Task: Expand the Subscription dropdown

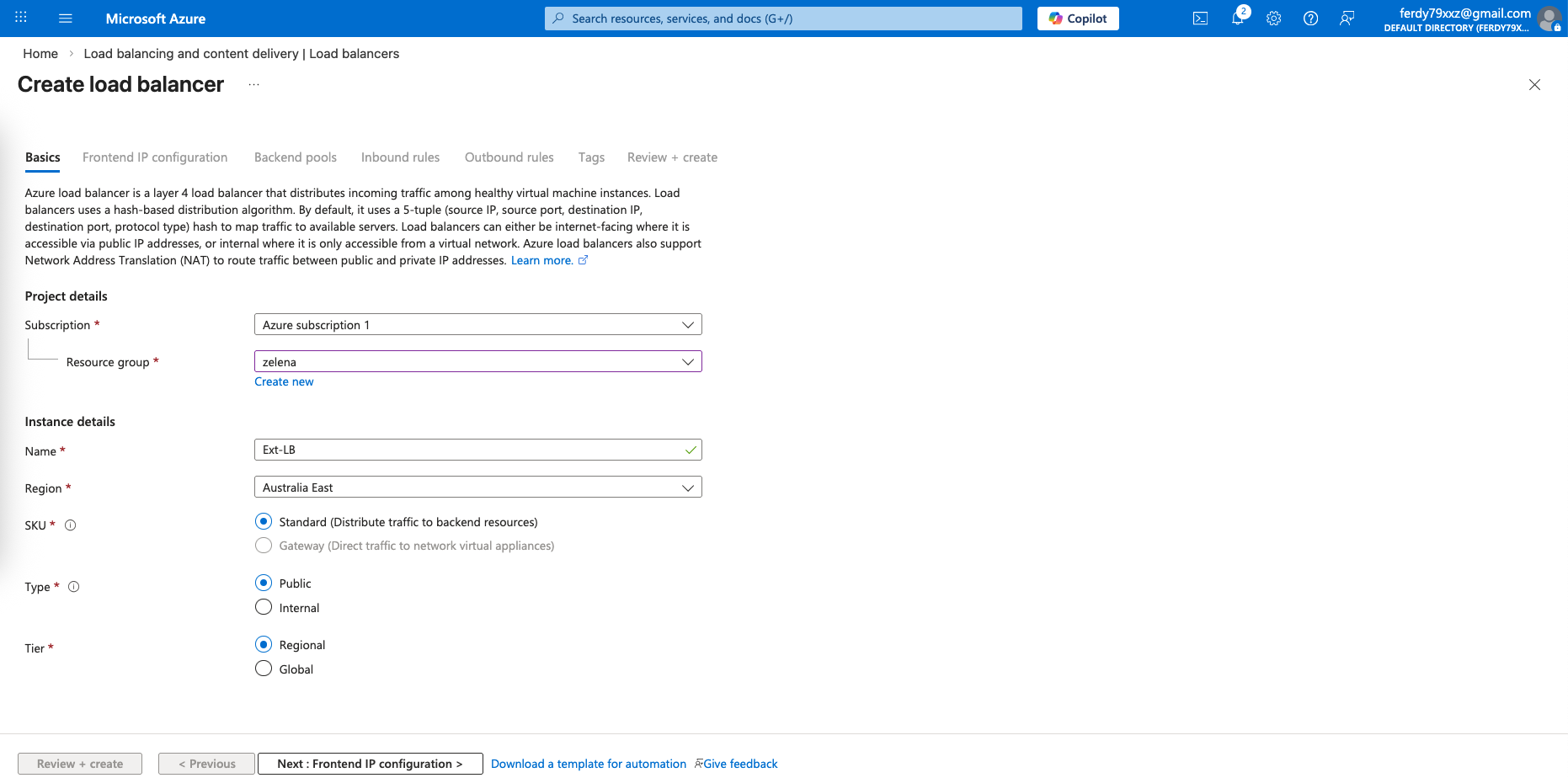Action: (x=477, y=325)
